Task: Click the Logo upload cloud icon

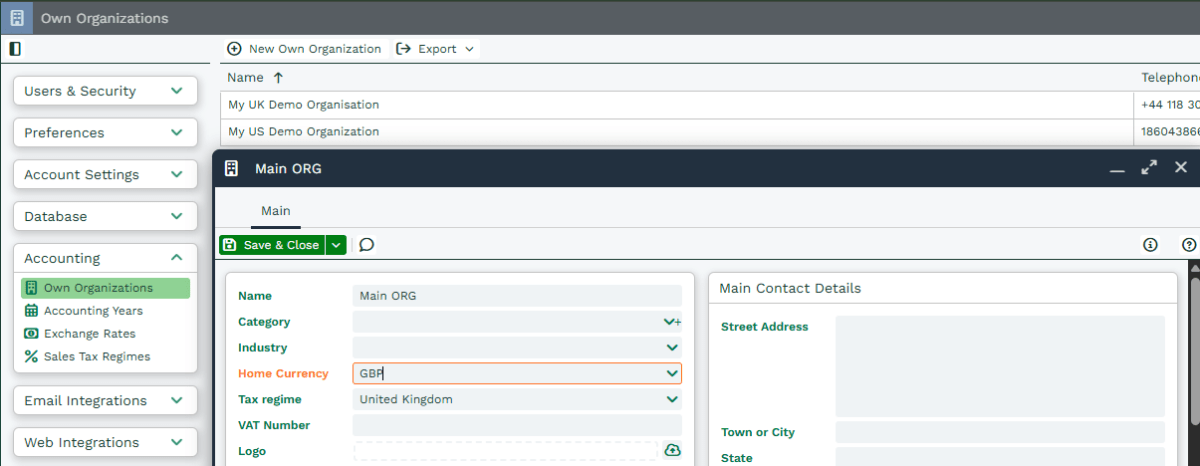Action: tap(672, 451)
